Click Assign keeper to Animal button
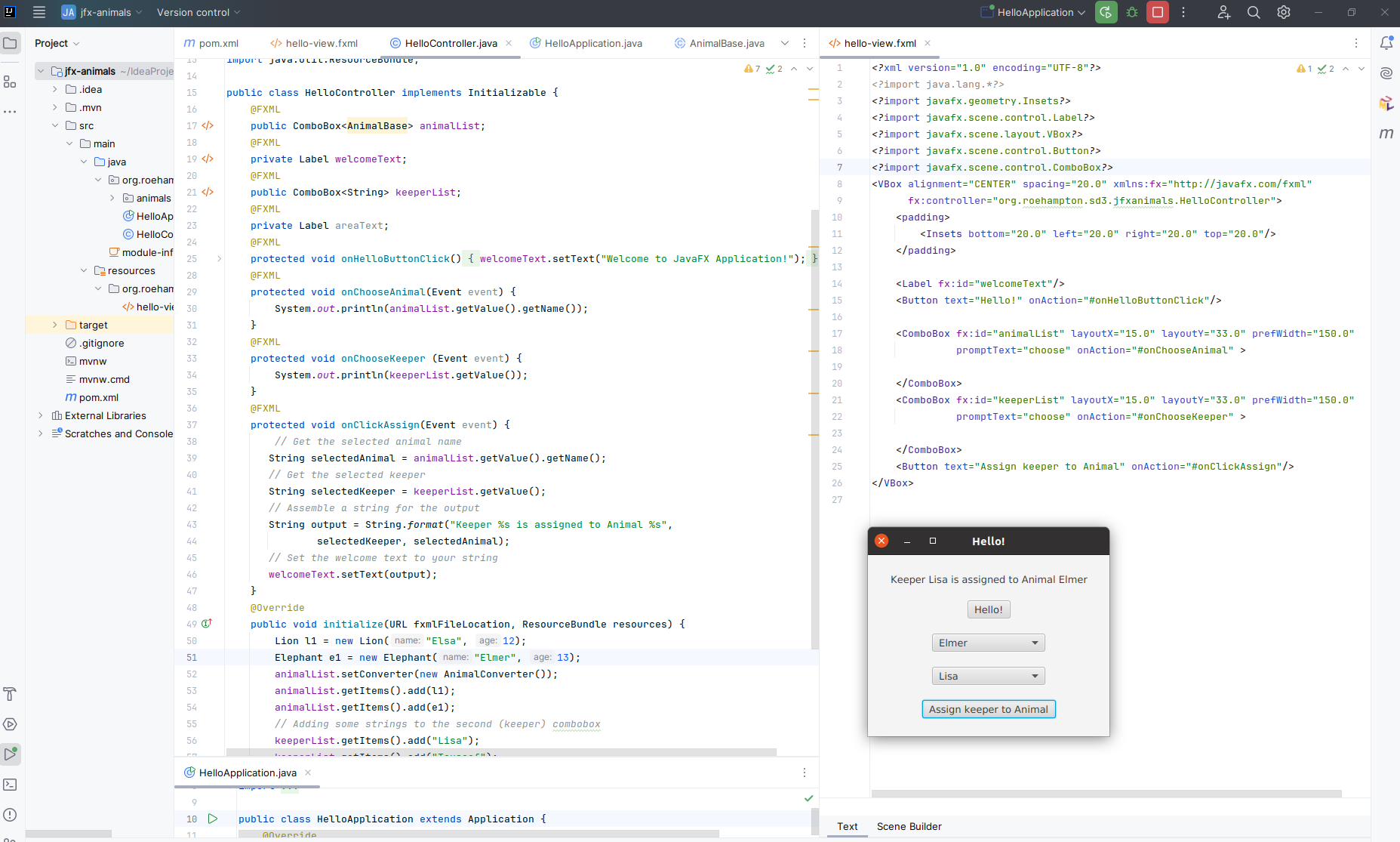The width and height of the screenshot is (1400, 842). (x=989, y=709)
